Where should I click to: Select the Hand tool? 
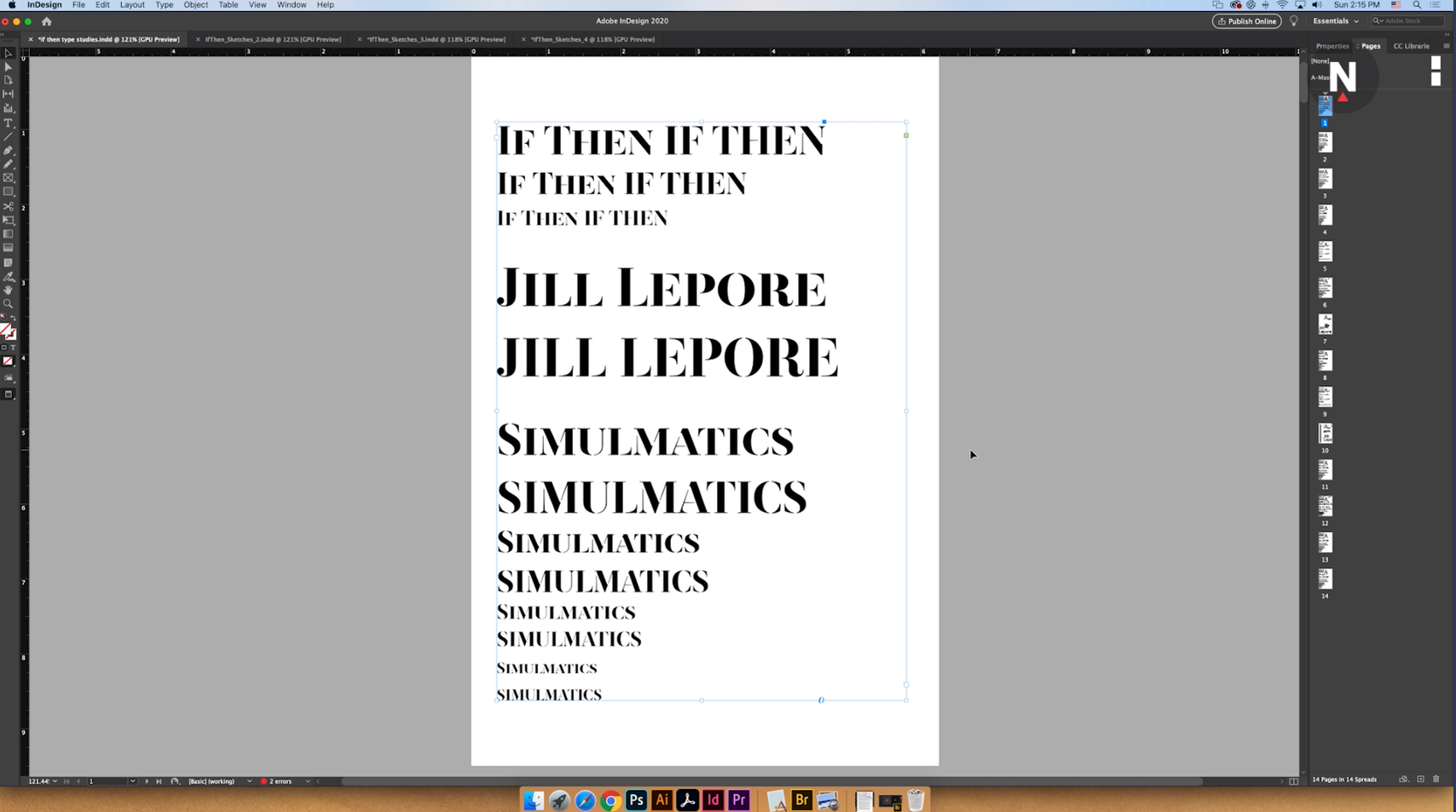9,290
